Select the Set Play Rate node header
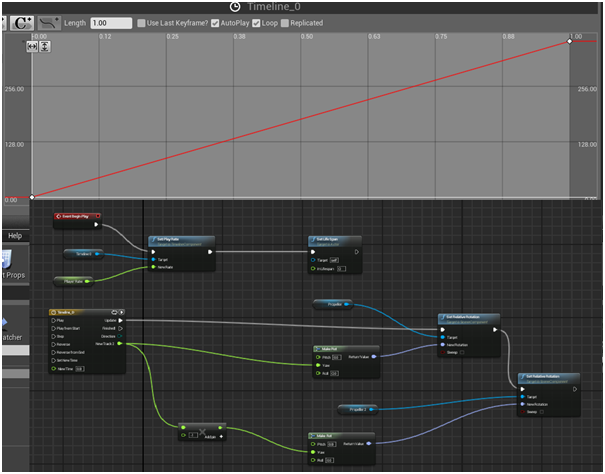The image size is (605, 474). 181,242
